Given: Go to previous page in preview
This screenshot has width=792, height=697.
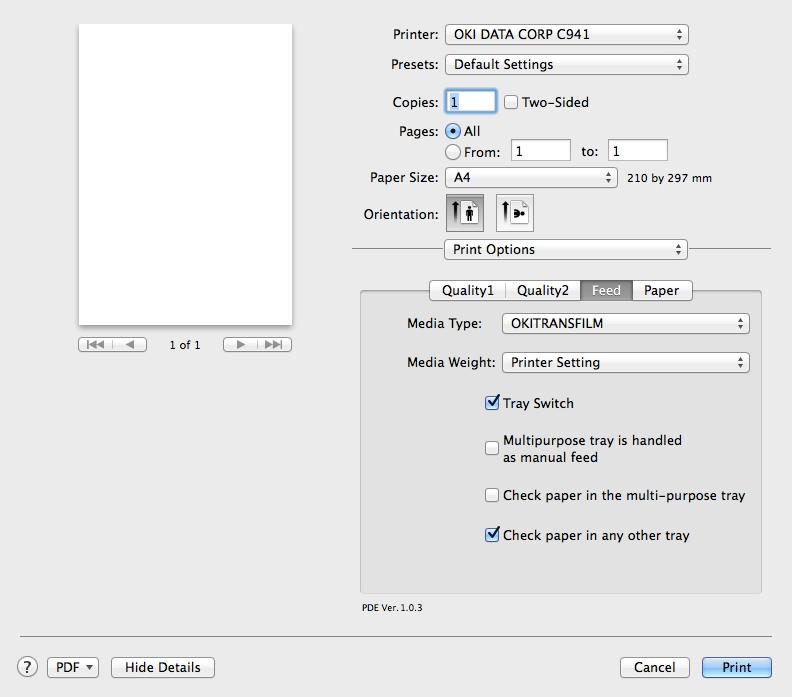Looking at the screenshot, I should tap(130, 344).
